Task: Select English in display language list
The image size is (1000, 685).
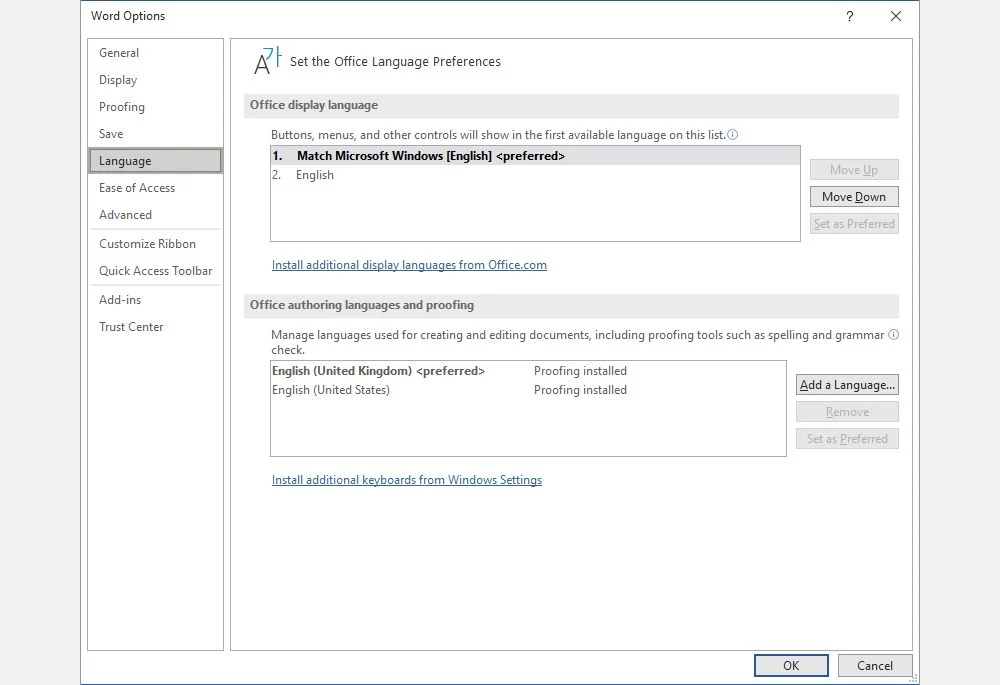Action: [x=535, y=175]
